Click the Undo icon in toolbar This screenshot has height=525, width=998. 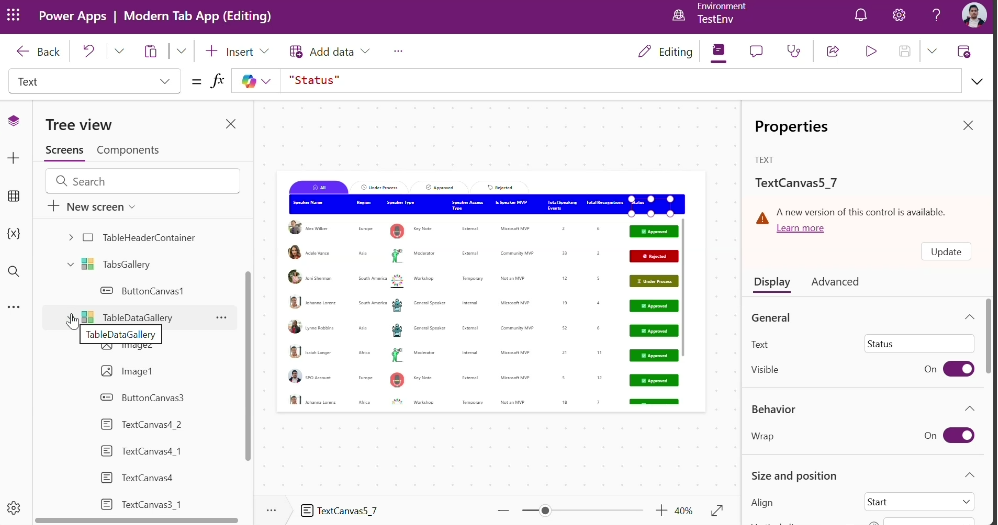coord(89,52)
